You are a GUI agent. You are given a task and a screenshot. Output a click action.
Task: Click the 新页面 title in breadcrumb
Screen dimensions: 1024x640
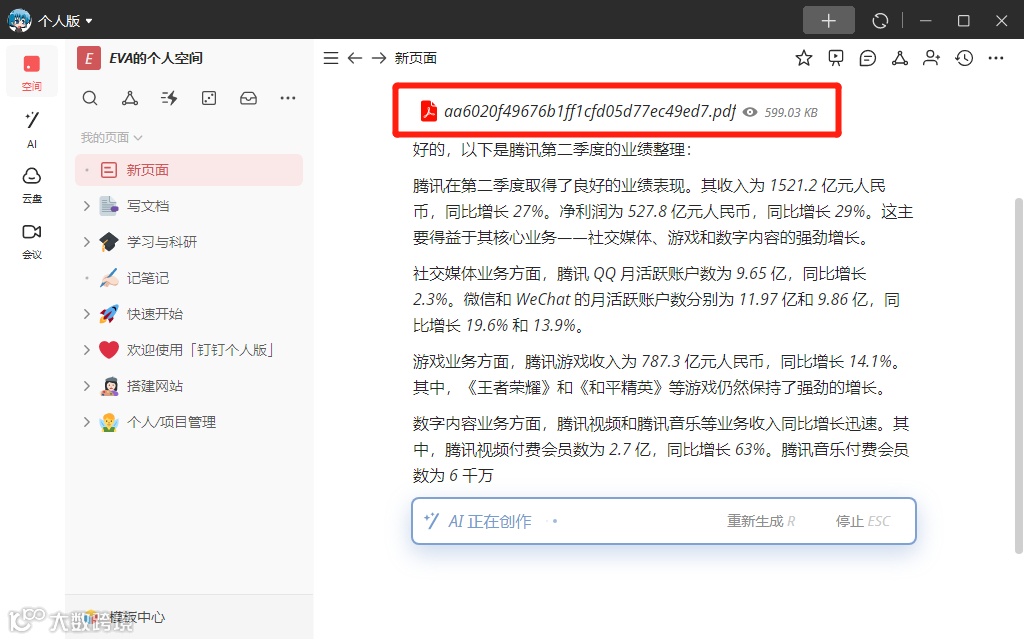pos(415,58)
